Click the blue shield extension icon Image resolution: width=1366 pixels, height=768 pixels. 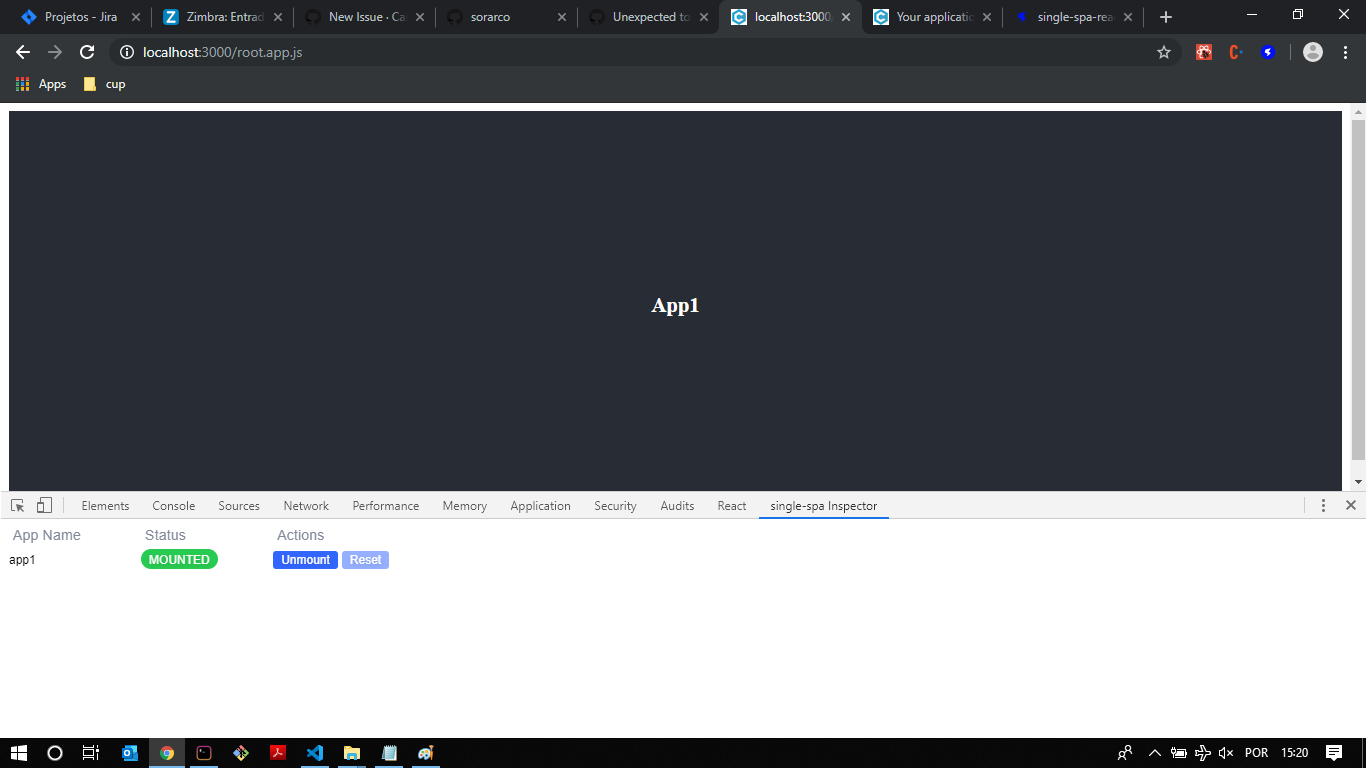click(x=1268, y=52)
